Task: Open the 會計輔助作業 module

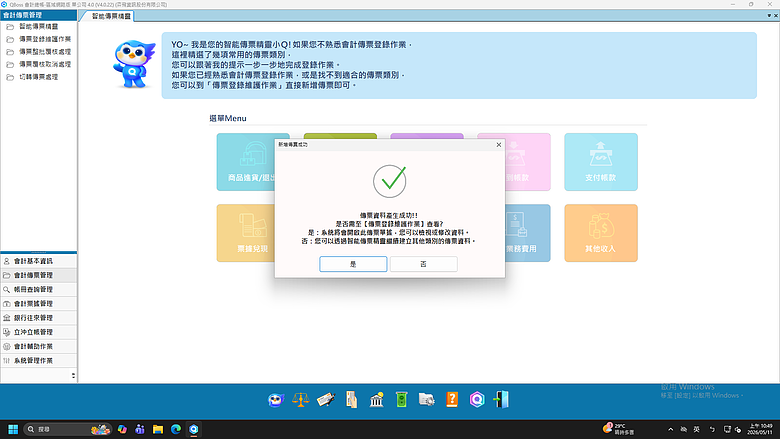Action: (39, 347)
